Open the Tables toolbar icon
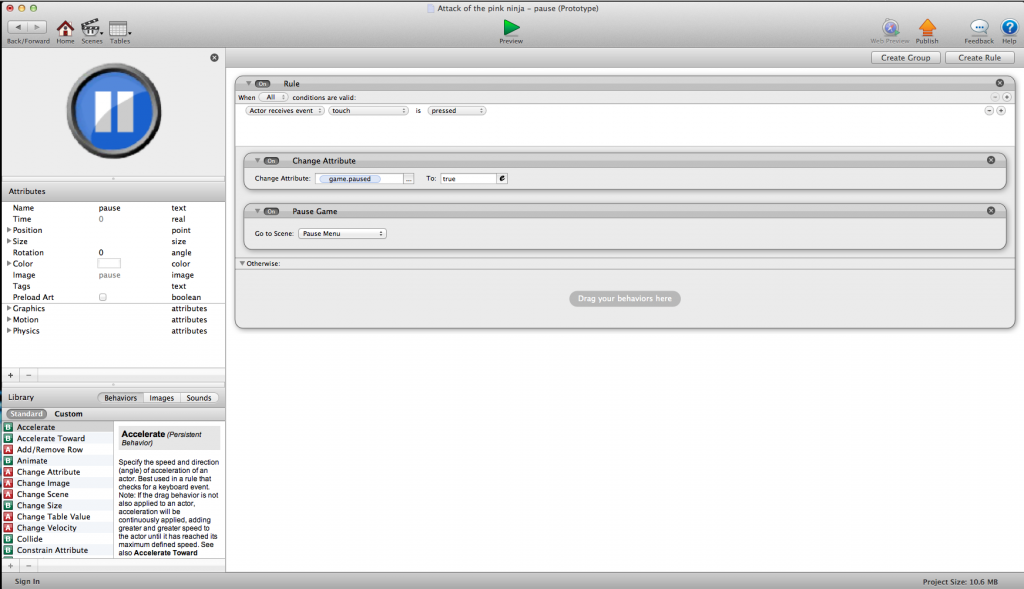Image resolution: width=1024 pixels, height=589 pixels. pyautogui.click(x=119, y=28)
